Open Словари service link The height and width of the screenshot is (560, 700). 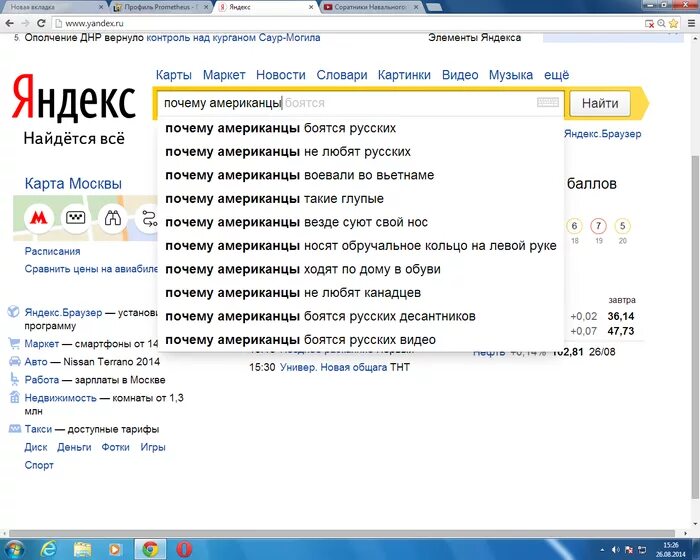342,75
